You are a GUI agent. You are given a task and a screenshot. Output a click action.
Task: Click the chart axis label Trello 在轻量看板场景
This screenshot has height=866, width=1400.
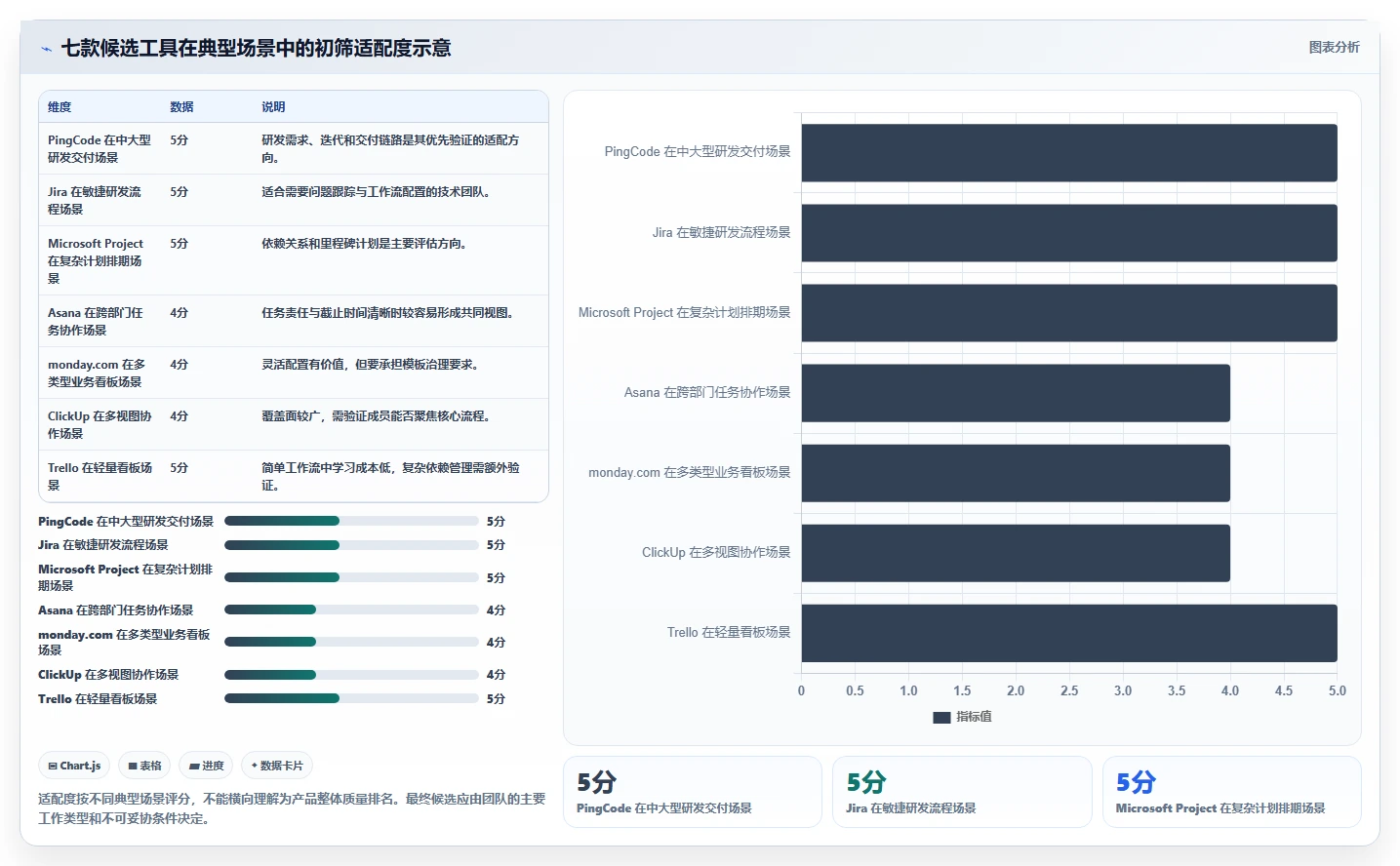click(729, 633)
